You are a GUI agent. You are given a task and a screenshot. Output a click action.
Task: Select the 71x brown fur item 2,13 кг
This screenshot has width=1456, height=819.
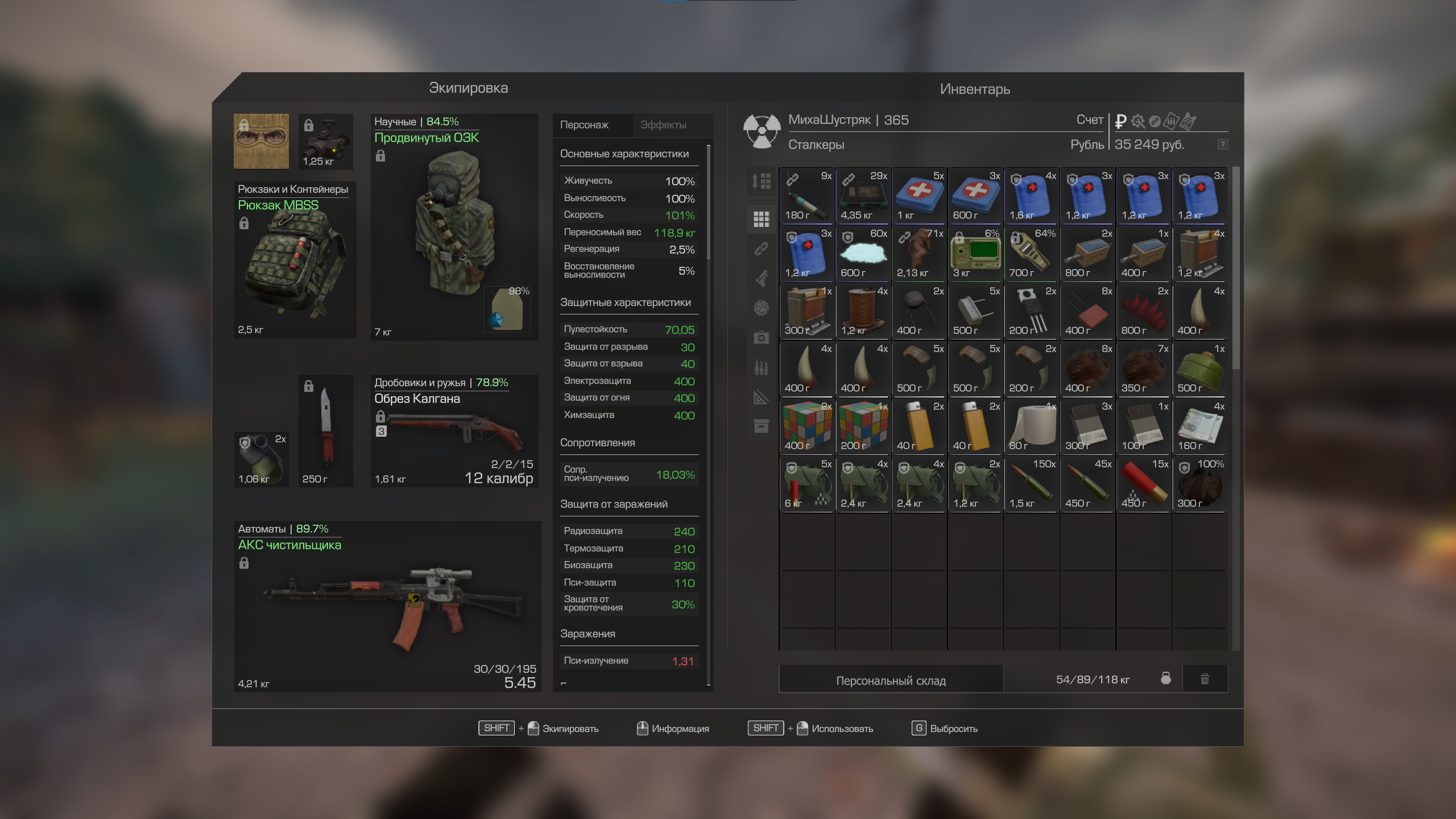[x=919, y=253]
